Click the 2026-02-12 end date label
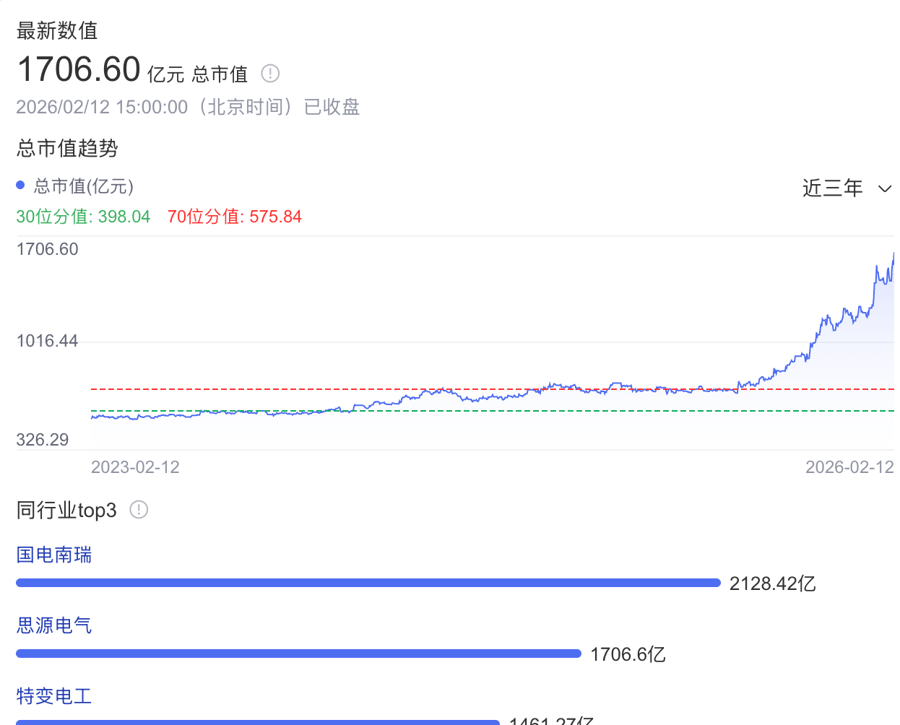This screenshot has height=725, width=900. click(x=850, y=467)
